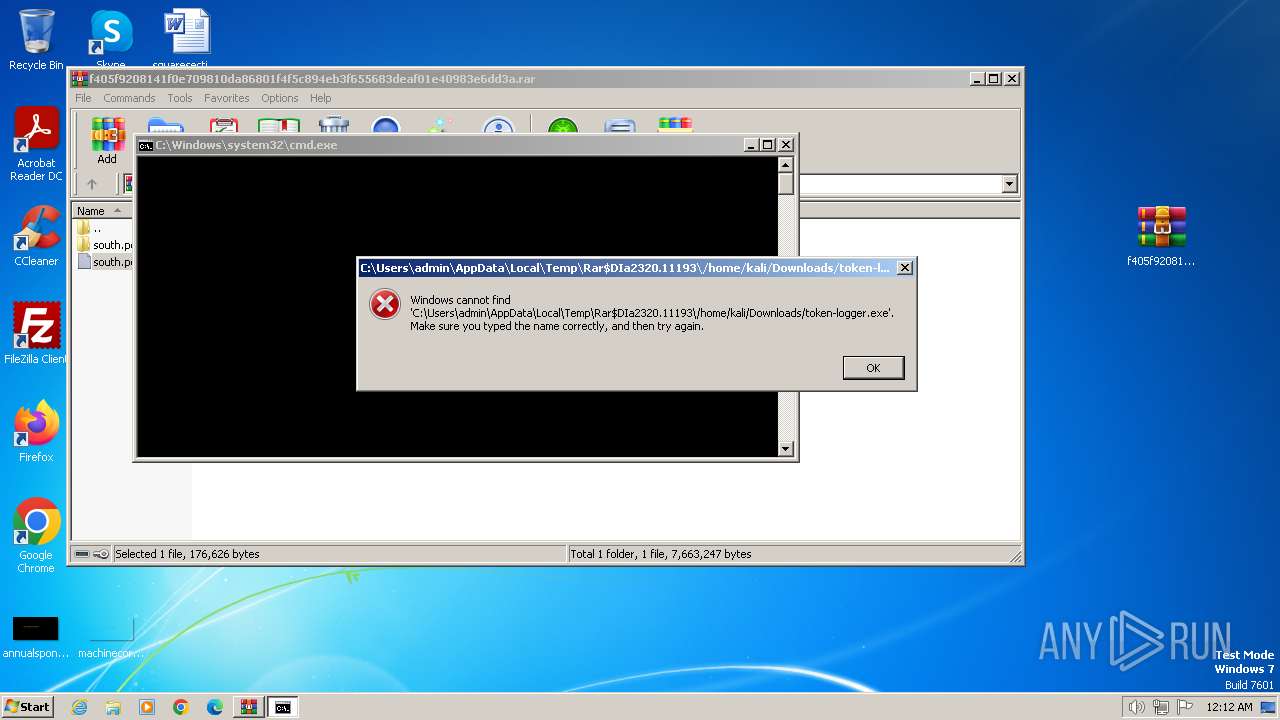Click cmd window scrollbar up arrow

pos(786,165)
